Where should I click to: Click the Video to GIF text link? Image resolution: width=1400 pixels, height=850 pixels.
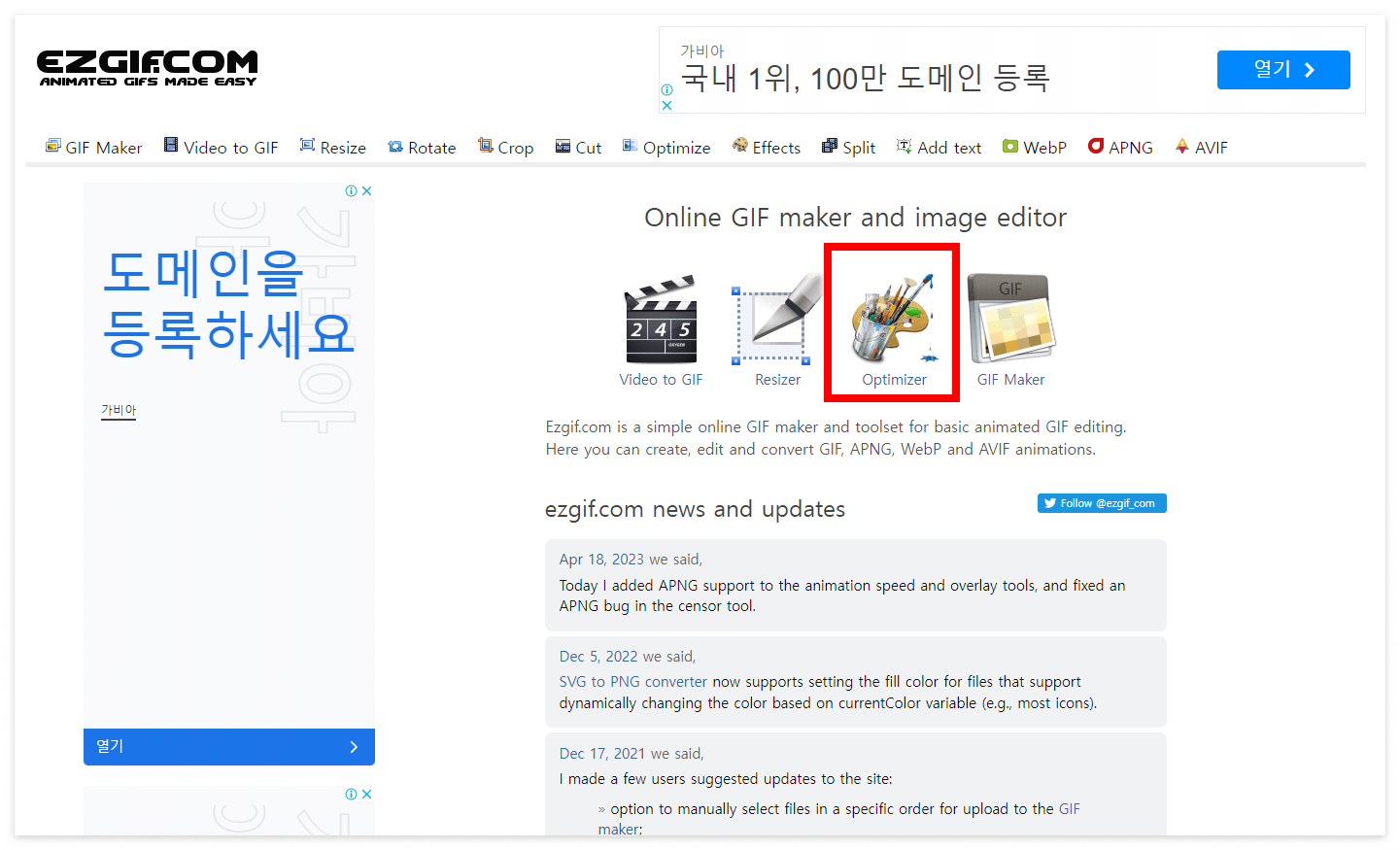[x=661, y=380]
